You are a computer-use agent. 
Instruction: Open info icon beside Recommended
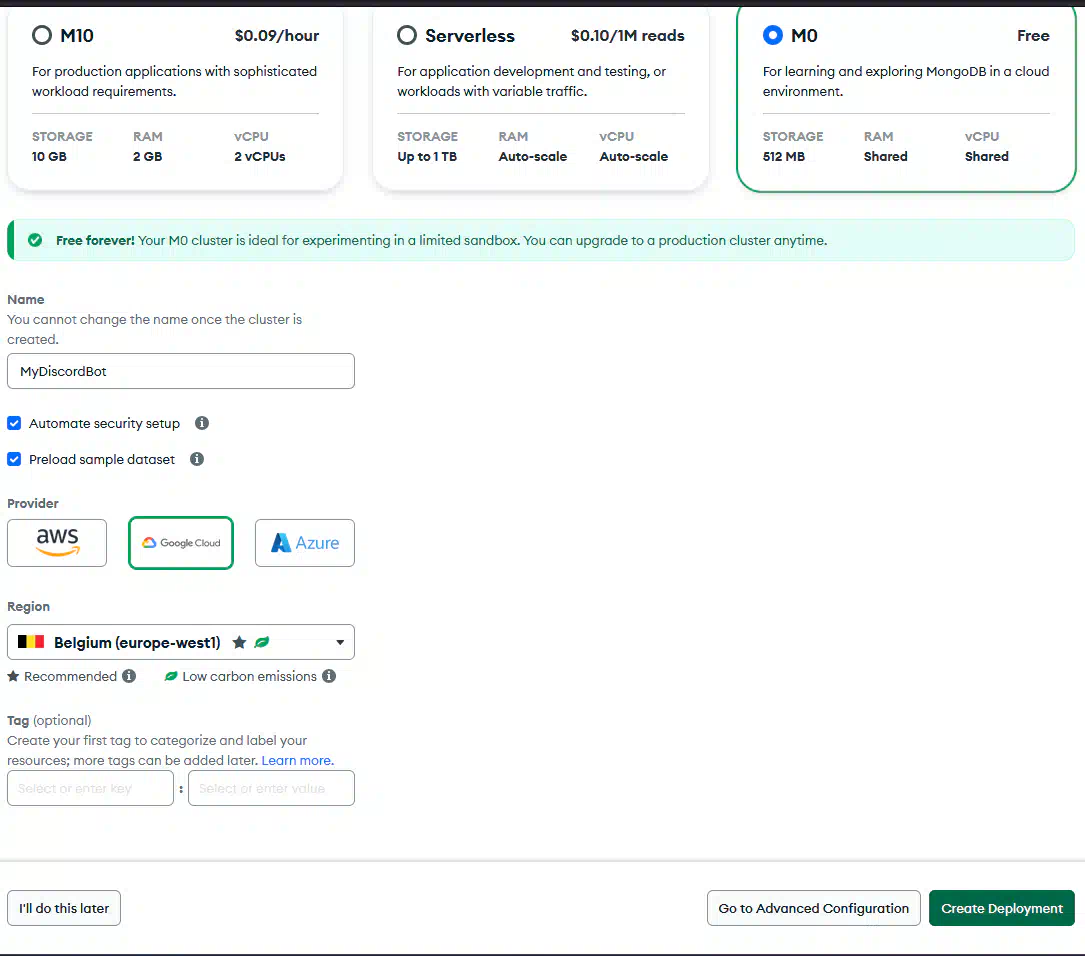tap(129, 676)
